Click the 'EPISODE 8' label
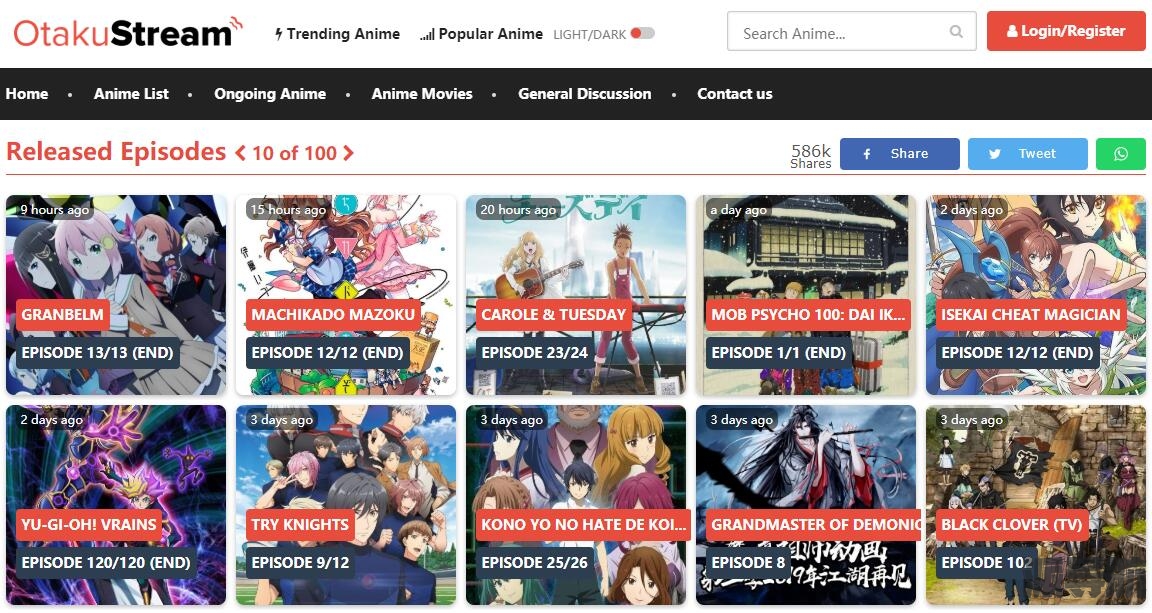This screenshot has height=613, width=1152. [748, 563]
